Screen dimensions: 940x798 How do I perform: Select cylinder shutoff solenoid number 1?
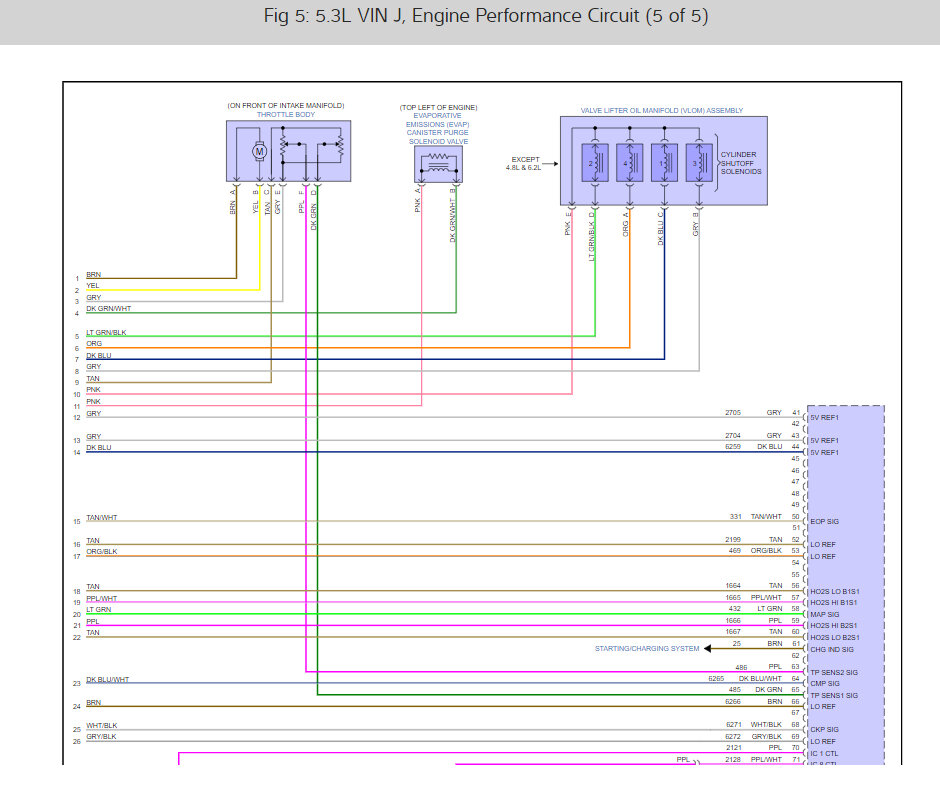(664, 162)
